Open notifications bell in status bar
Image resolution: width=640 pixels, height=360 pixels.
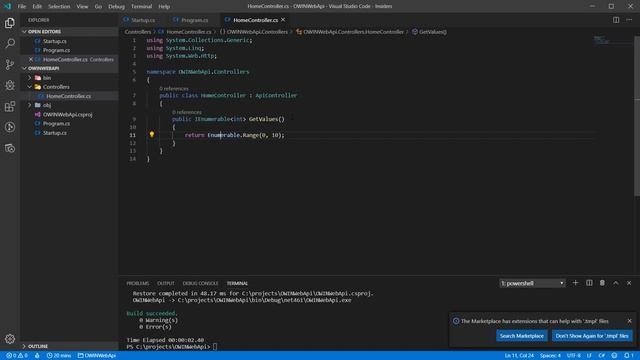click(629, 356)
